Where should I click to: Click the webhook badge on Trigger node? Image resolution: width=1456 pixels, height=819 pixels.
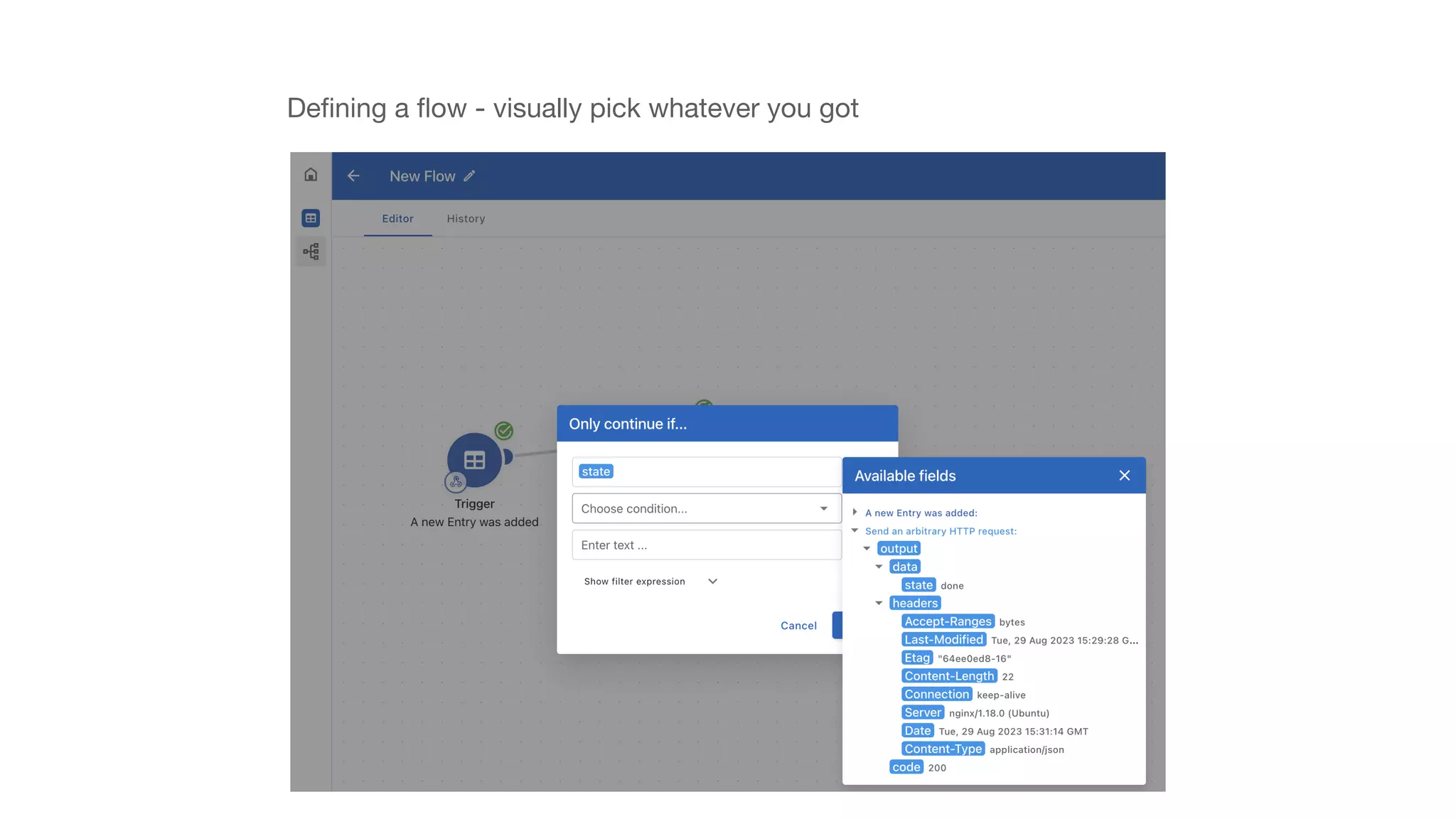tap(456, 483)
